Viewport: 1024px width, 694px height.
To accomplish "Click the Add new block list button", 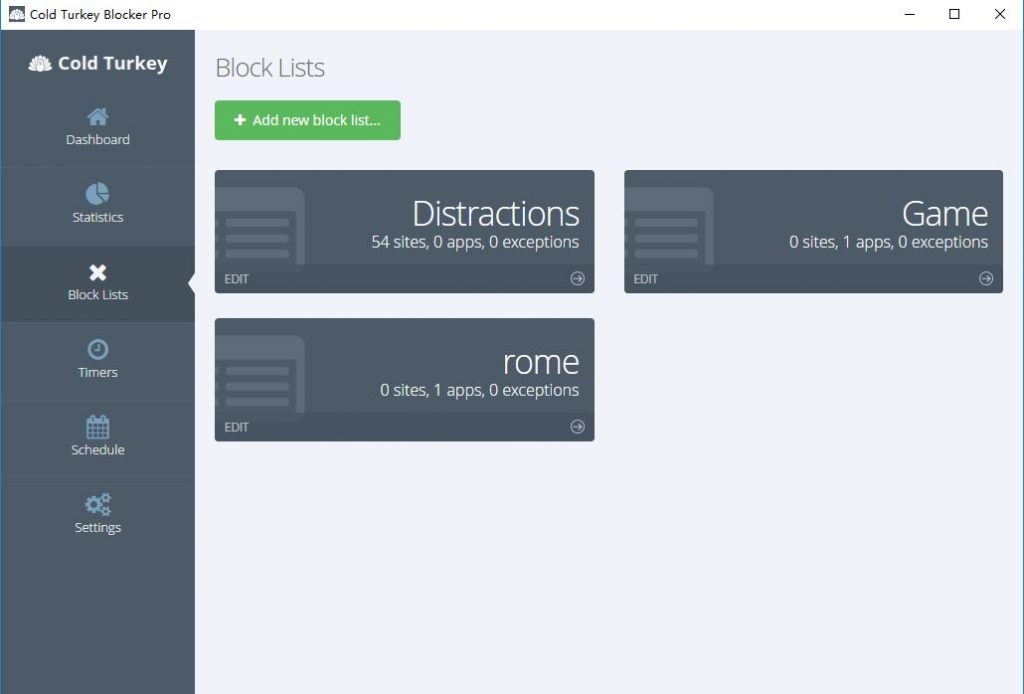I will coord(307,120).
